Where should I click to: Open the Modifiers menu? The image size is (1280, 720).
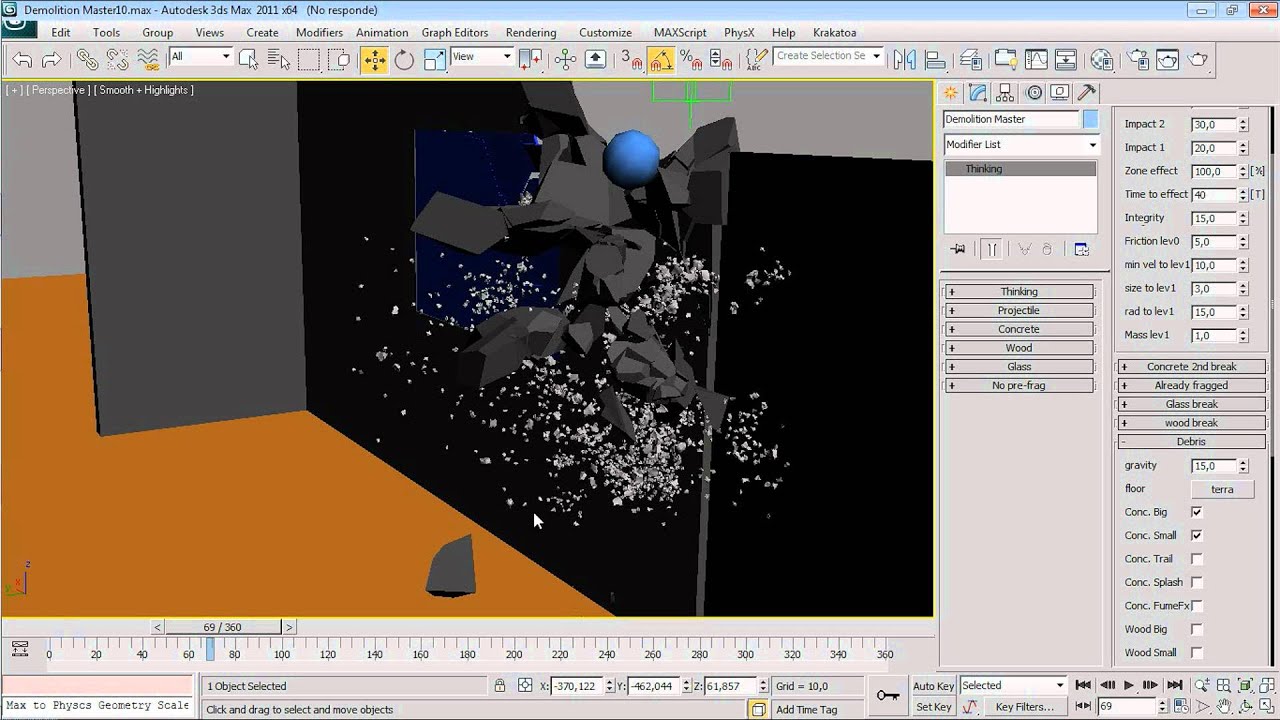[x=319, y=32]
